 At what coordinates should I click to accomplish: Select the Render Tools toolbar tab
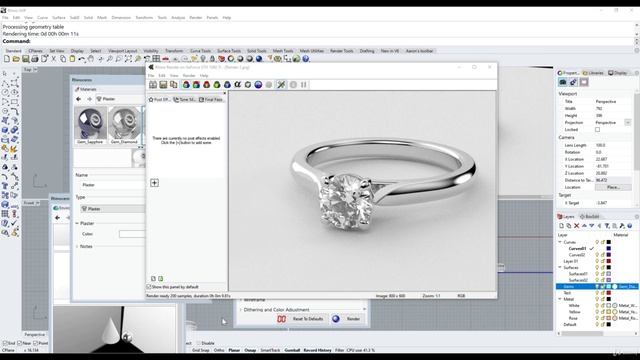pyautogui.click(x=342, y=51)
